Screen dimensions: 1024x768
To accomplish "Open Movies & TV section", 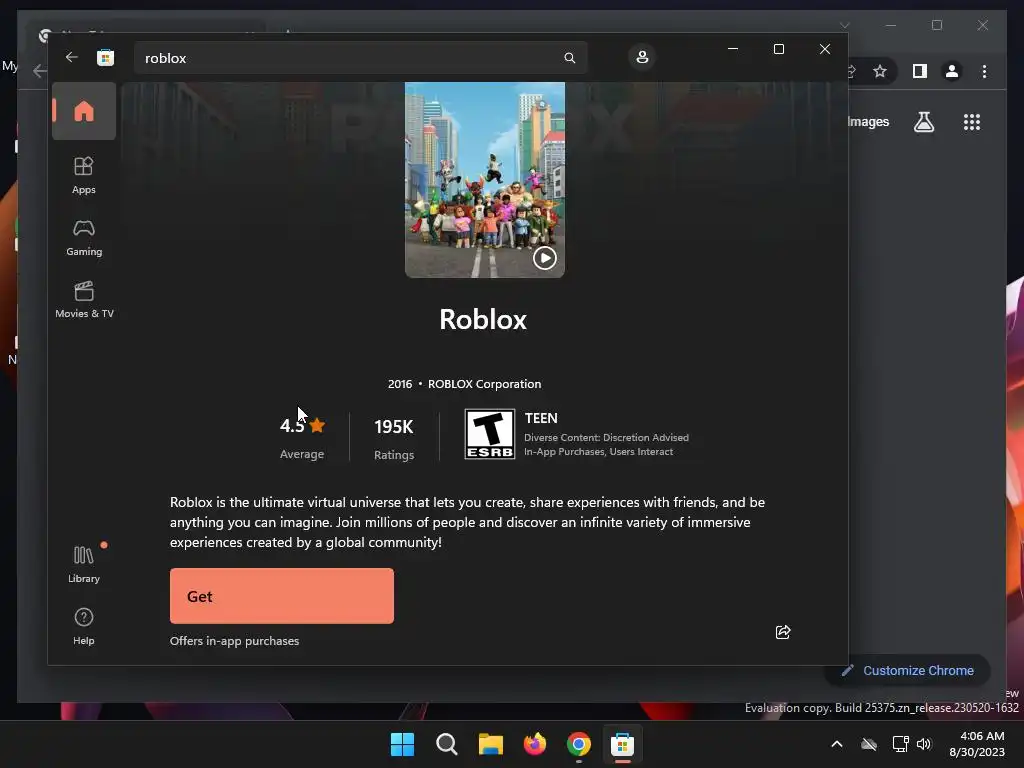I will click(84, 300).
